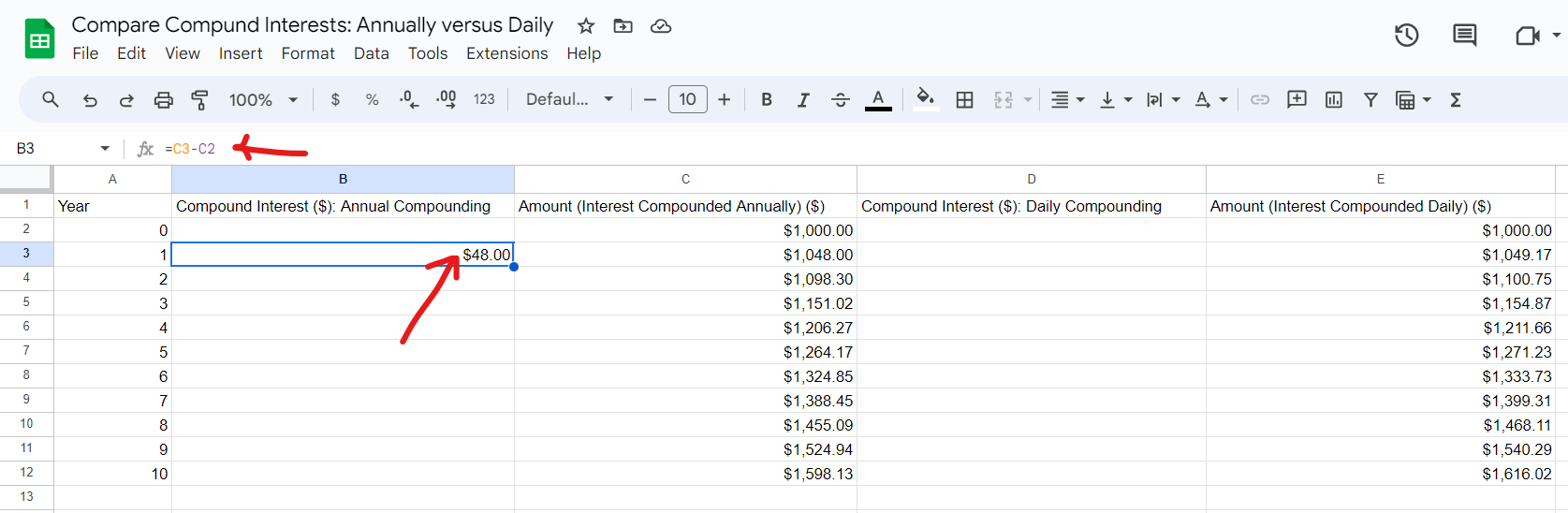
Task: Toggle strikethrough formatting
Action: (841, 99)
